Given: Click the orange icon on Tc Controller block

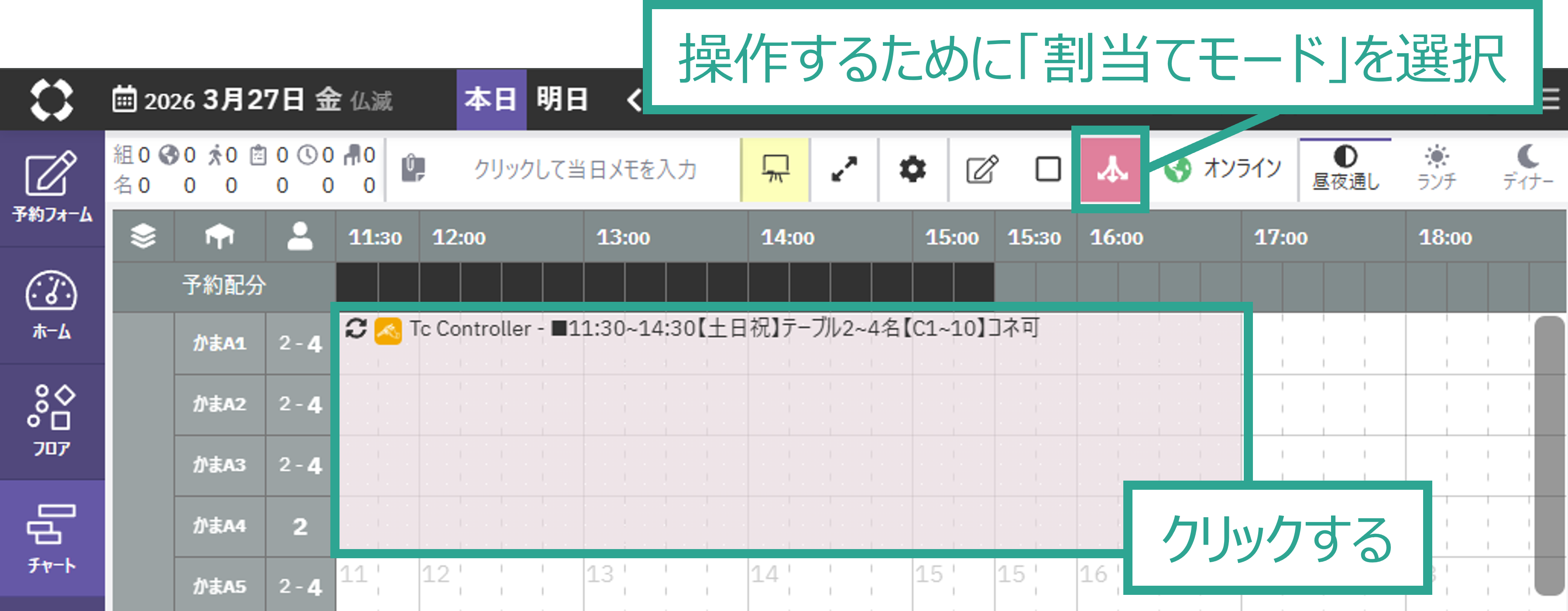Looking at the screenshot, I should pos(388,331).
